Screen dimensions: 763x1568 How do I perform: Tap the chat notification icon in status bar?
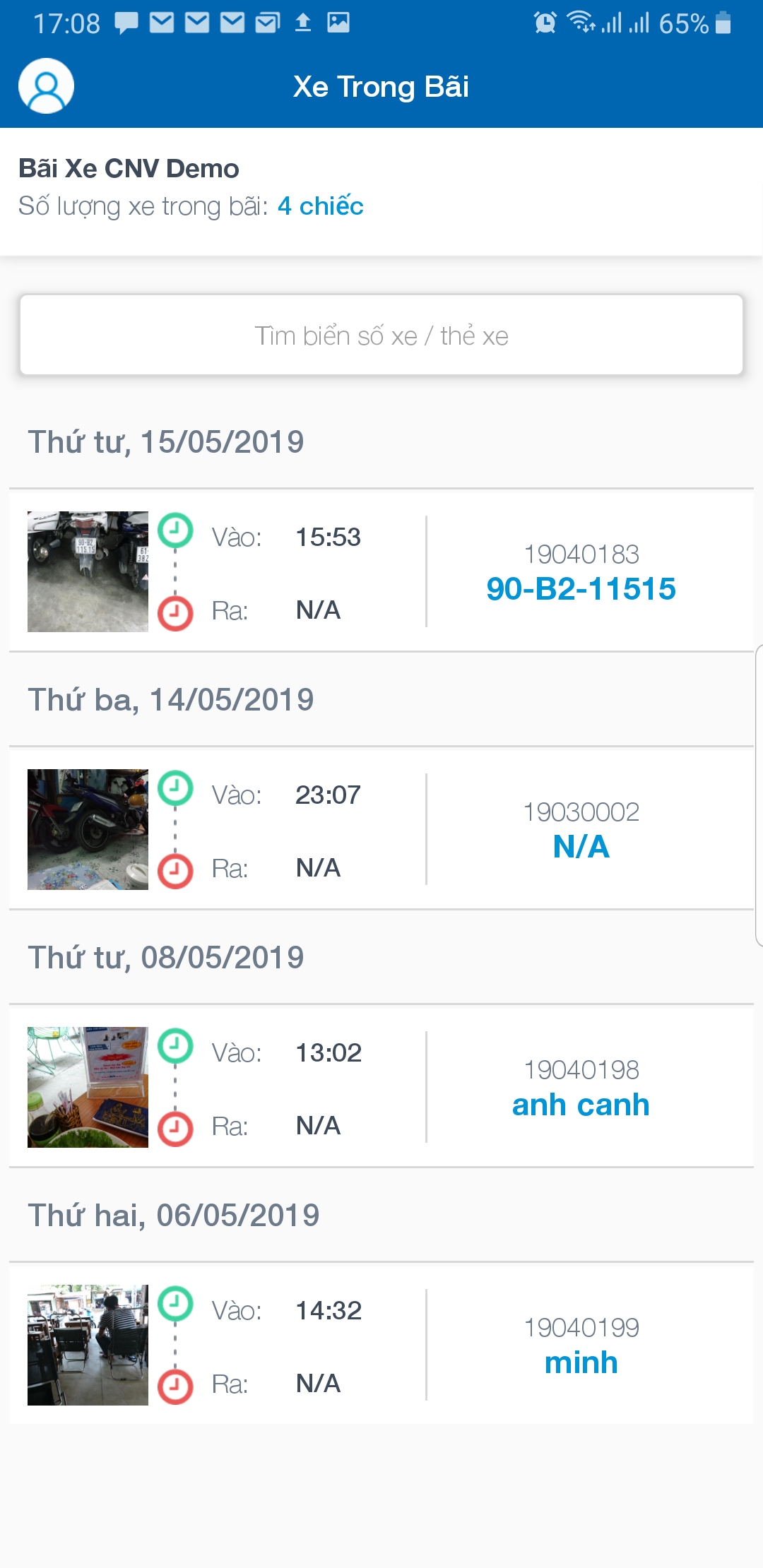[126, 23]
